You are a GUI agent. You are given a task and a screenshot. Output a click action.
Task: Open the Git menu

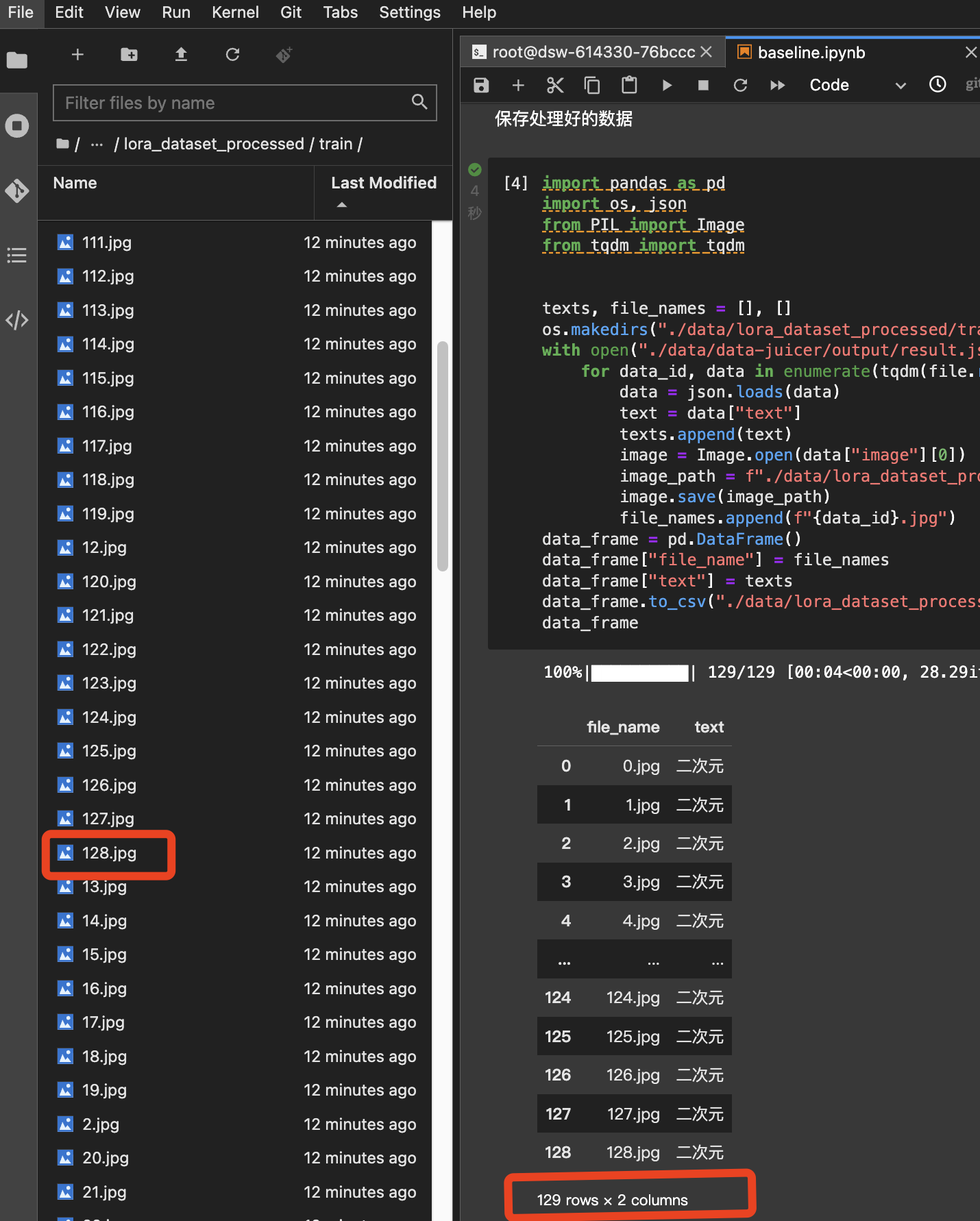coord(291,12)
